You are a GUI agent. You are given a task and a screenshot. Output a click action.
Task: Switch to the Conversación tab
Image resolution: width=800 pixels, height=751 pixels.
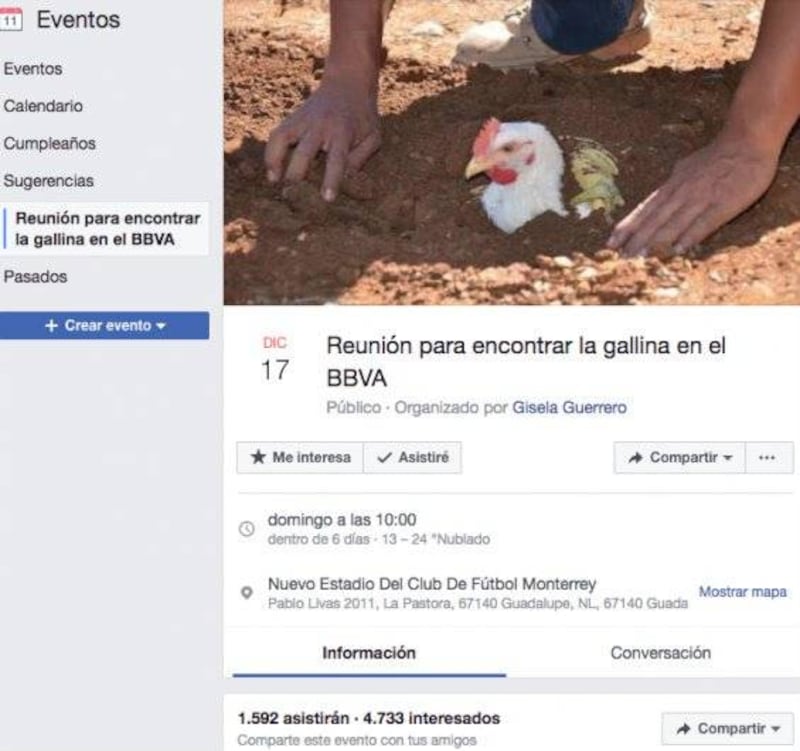(660, 653)
